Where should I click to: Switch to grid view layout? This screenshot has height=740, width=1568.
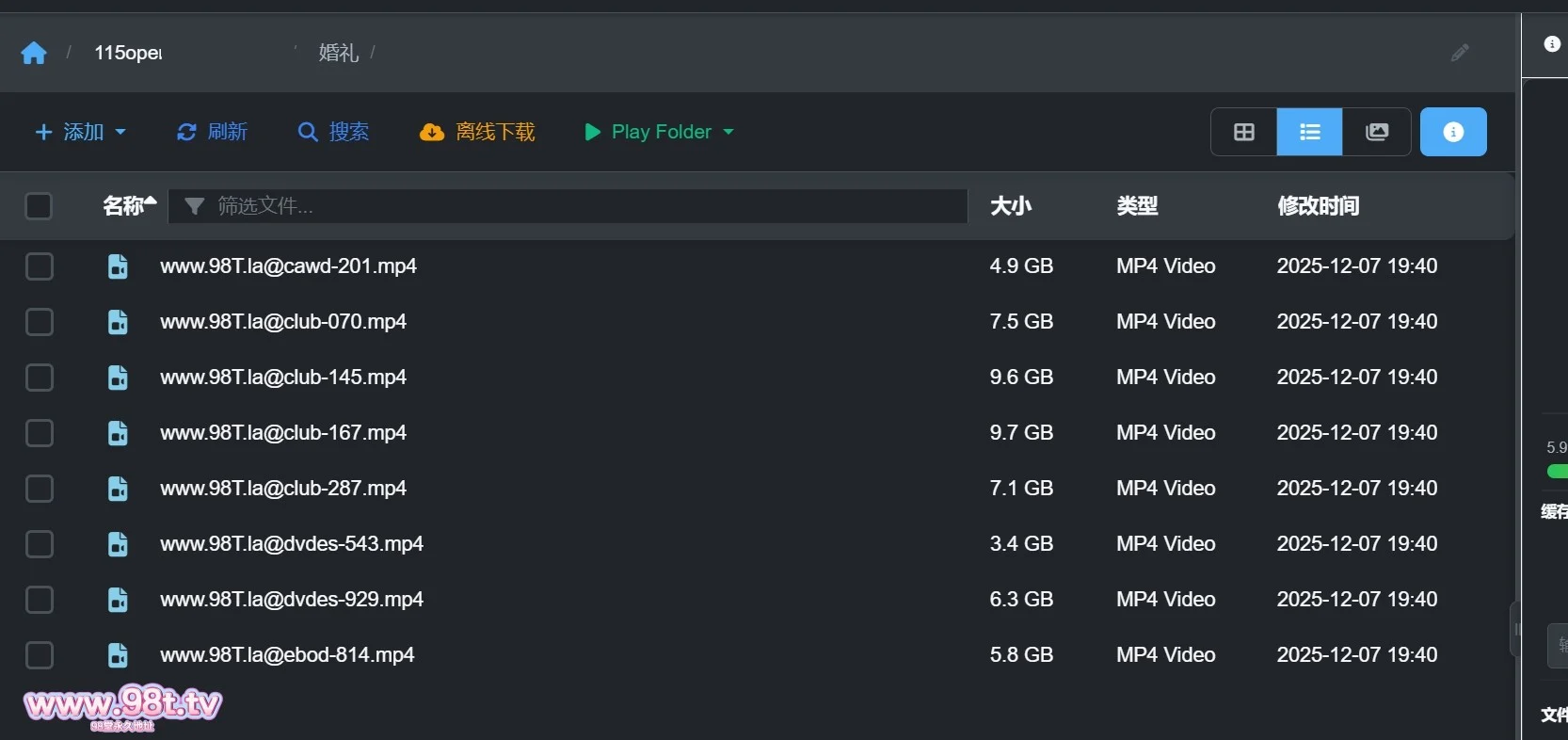click(1243, 132)
